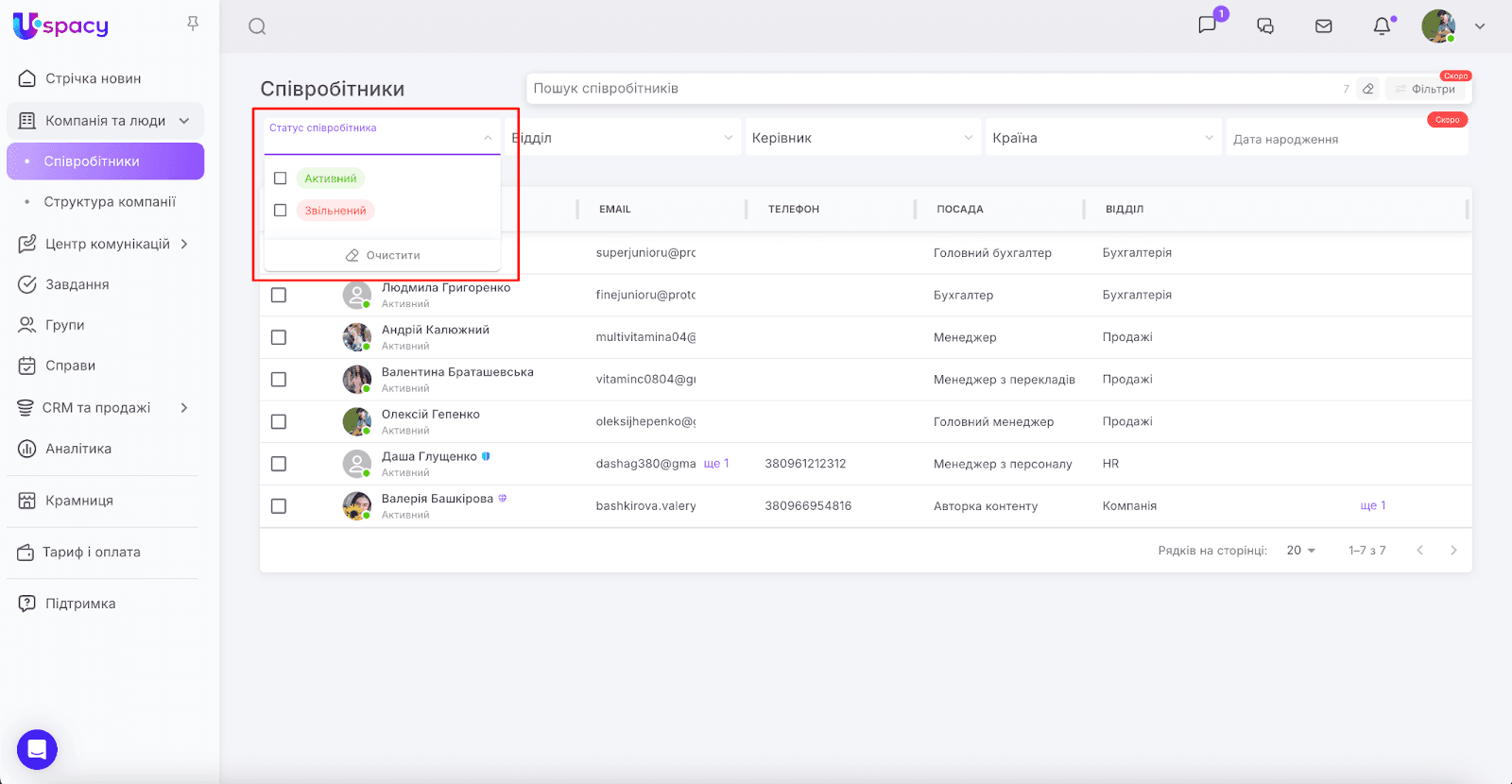Viewport: 1512px width, 784px height.
Task: Expand the CRM та продажі submenu
Action: click(184, 408)
